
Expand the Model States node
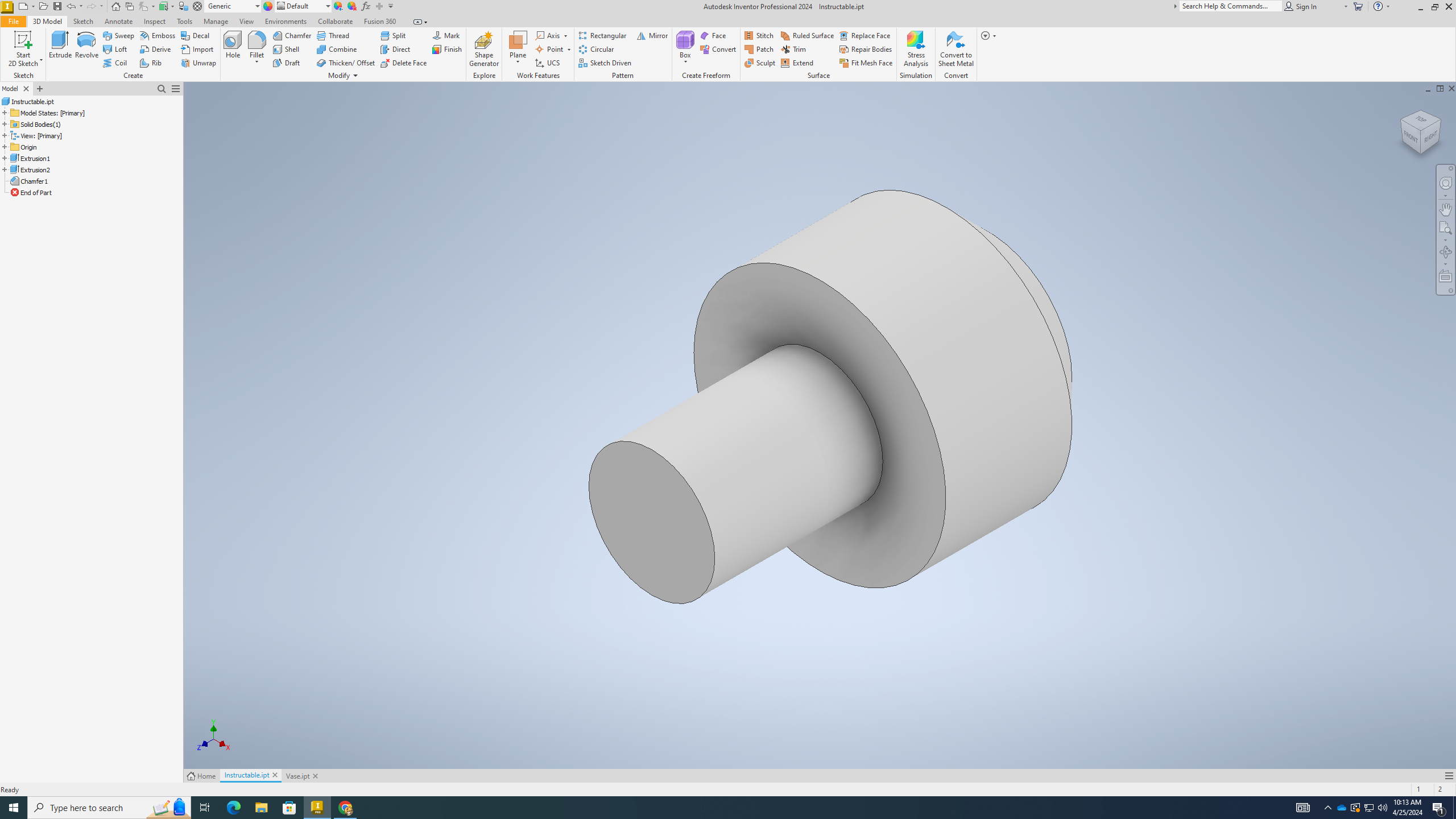click(x=5, y=113)
